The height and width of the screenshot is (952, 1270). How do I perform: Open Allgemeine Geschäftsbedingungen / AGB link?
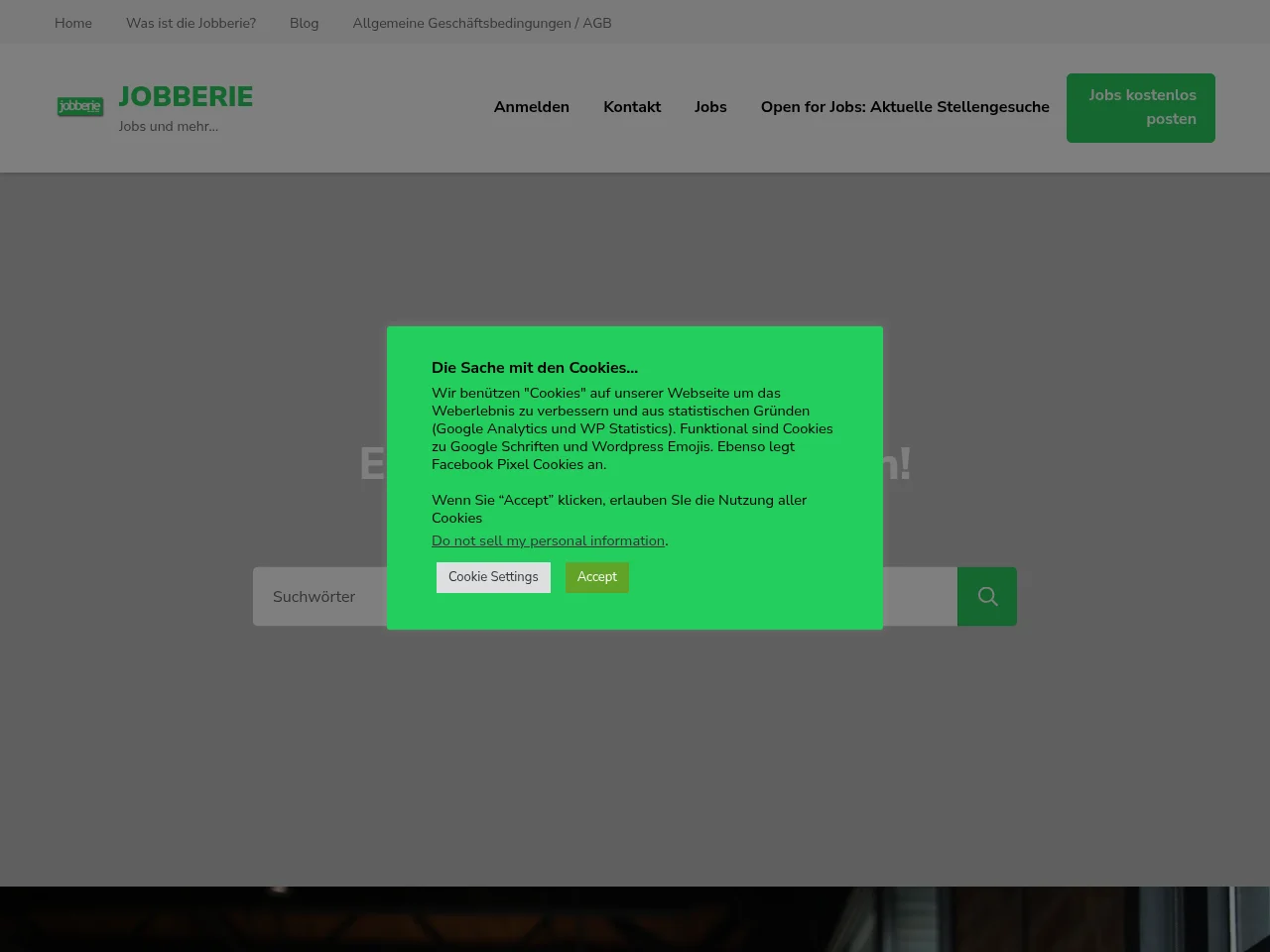482,23
